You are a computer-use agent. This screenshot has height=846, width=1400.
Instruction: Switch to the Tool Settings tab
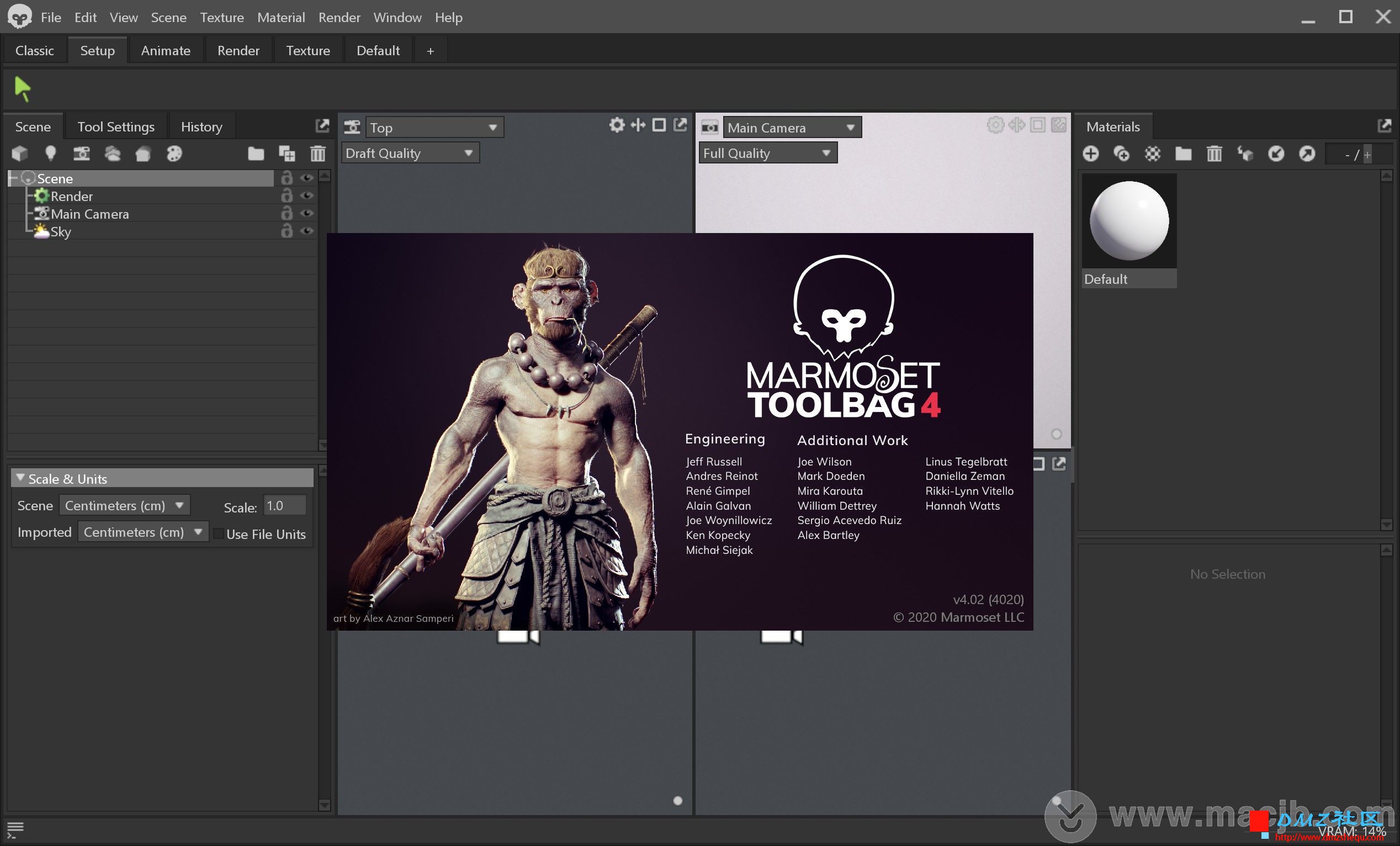tap(116, 126)
